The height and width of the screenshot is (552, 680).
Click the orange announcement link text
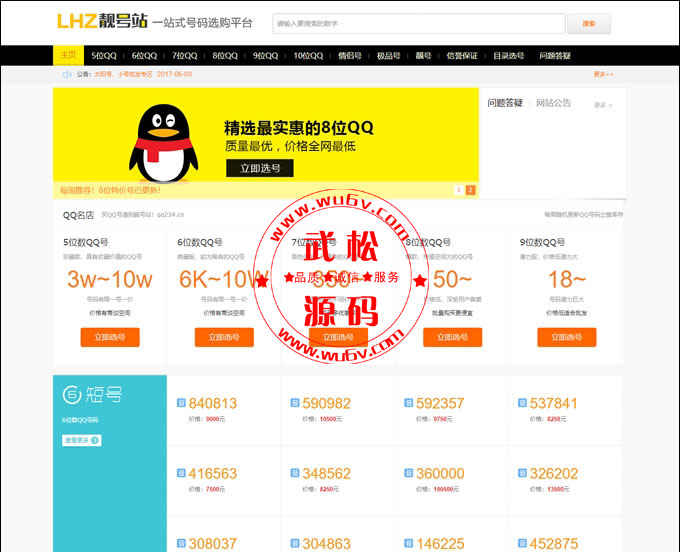(x=143, y=74)
